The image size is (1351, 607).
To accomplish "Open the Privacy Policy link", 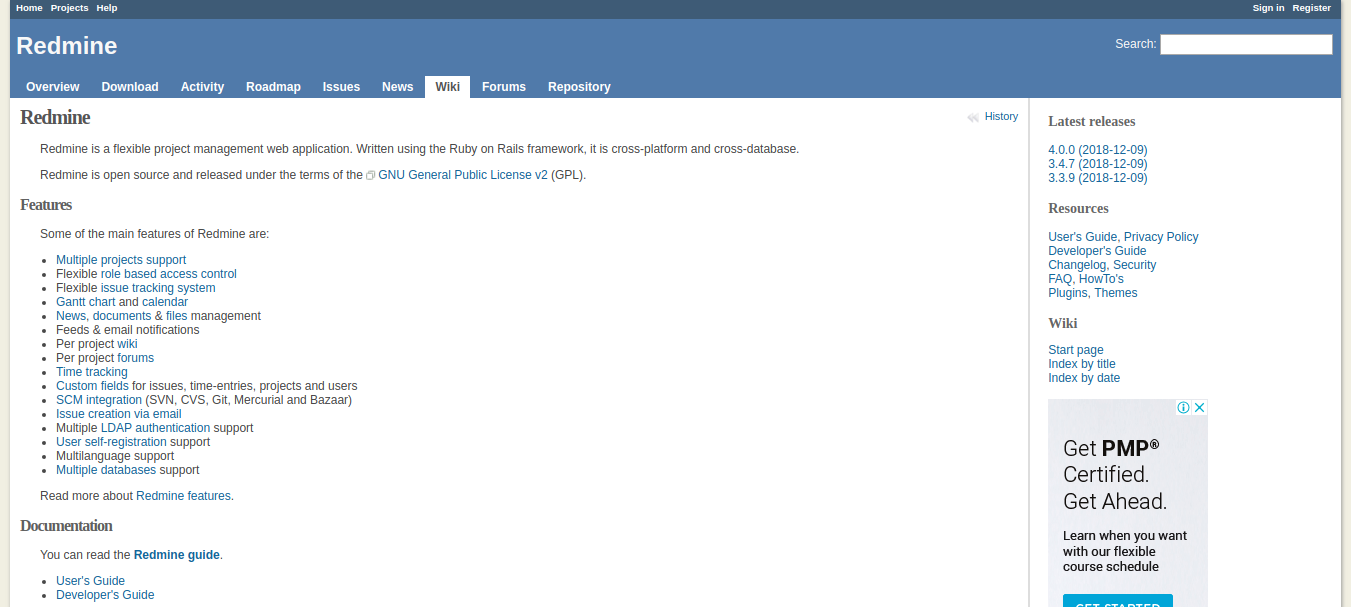I will [x=1161, y=237].
